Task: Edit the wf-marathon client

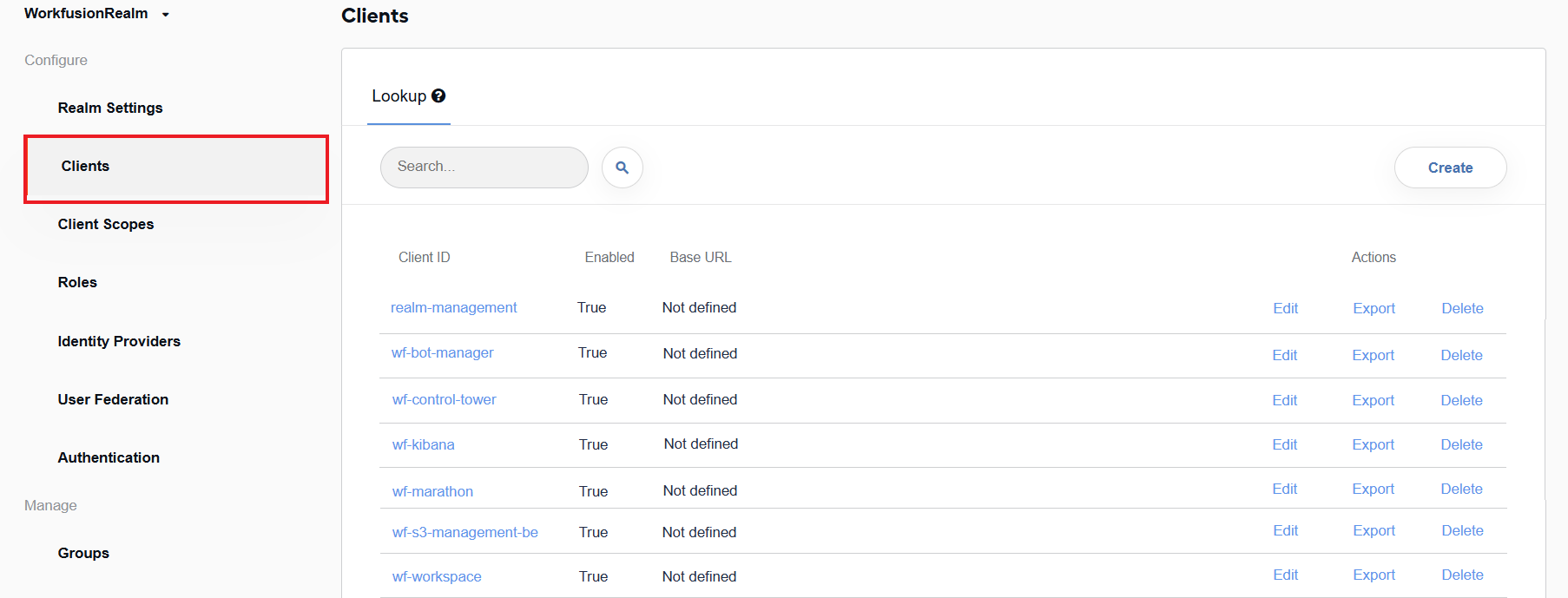Action: [x=1284, y=489]
